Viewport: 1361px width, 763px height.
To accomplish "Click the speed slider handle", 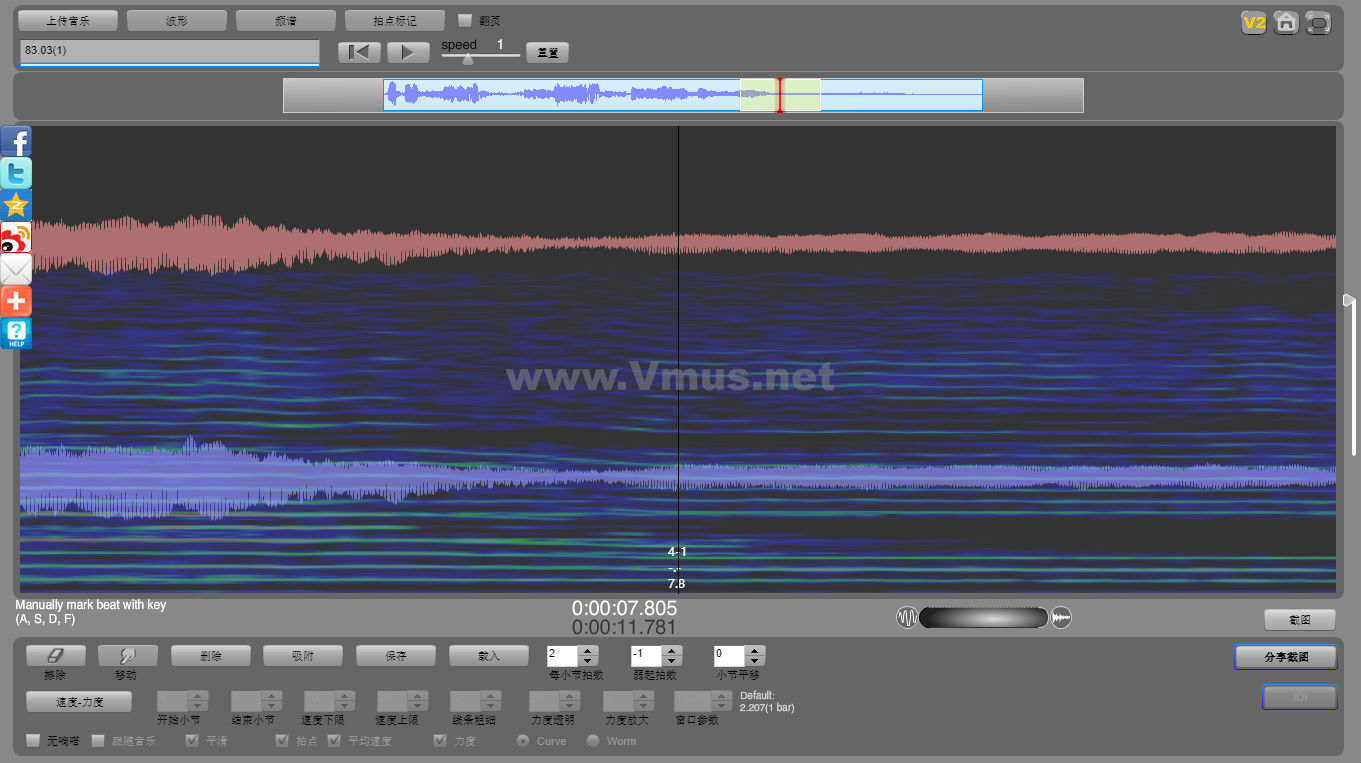I will 468,58.
